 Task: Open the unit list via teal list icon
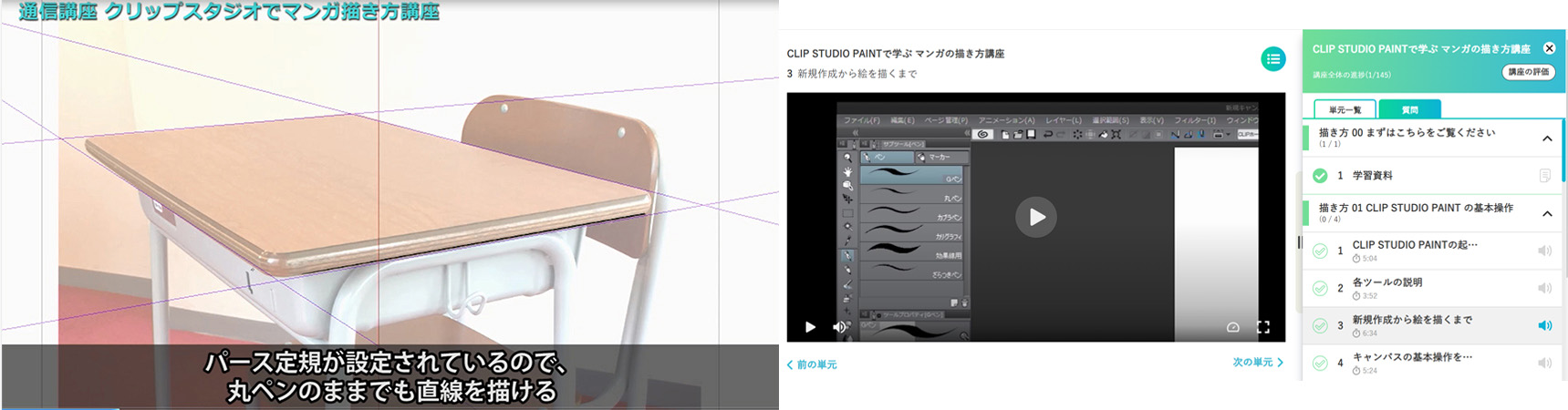pyautogui.click(x=1272, y=59)
